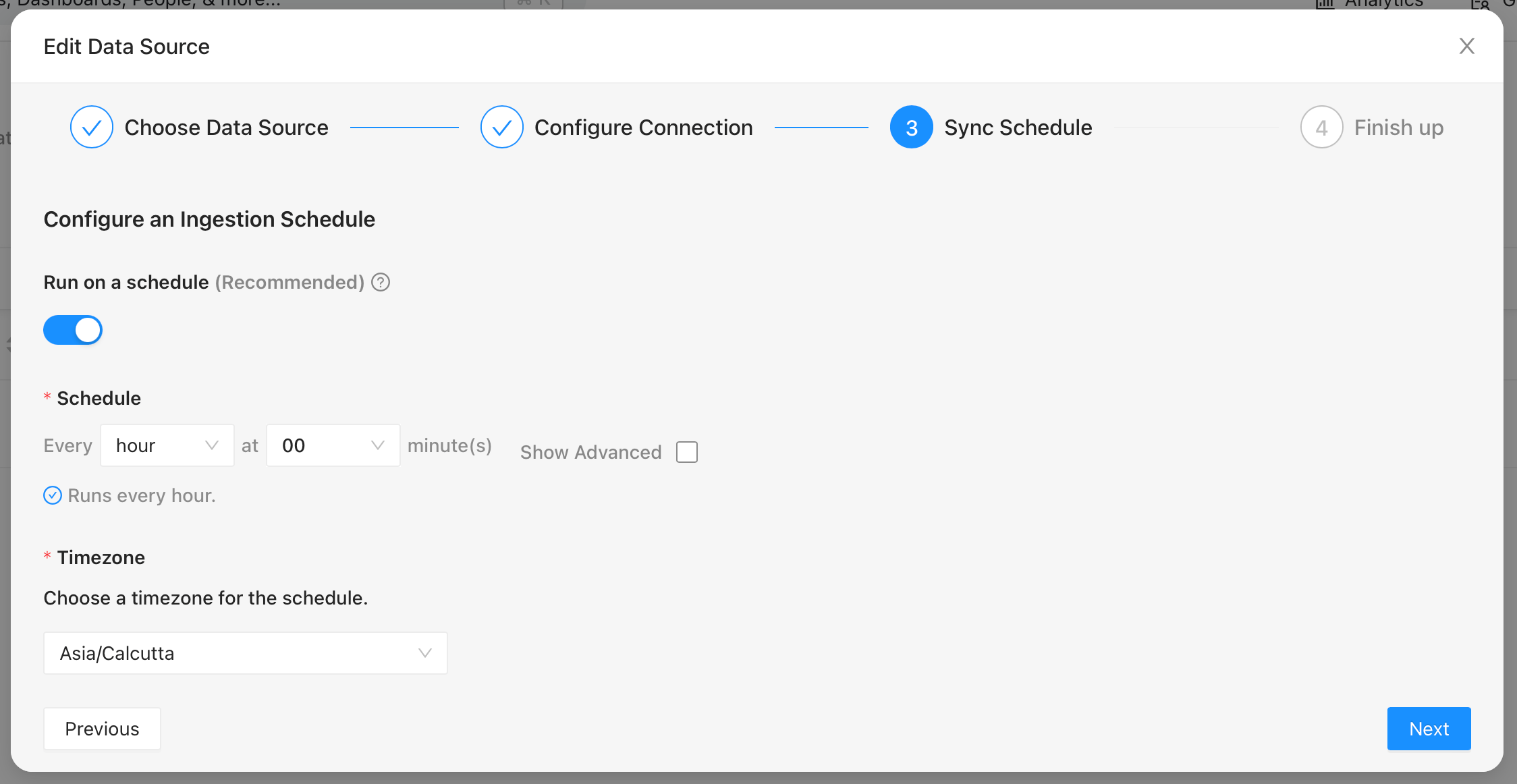Click the Next button

coord(1429,729)
